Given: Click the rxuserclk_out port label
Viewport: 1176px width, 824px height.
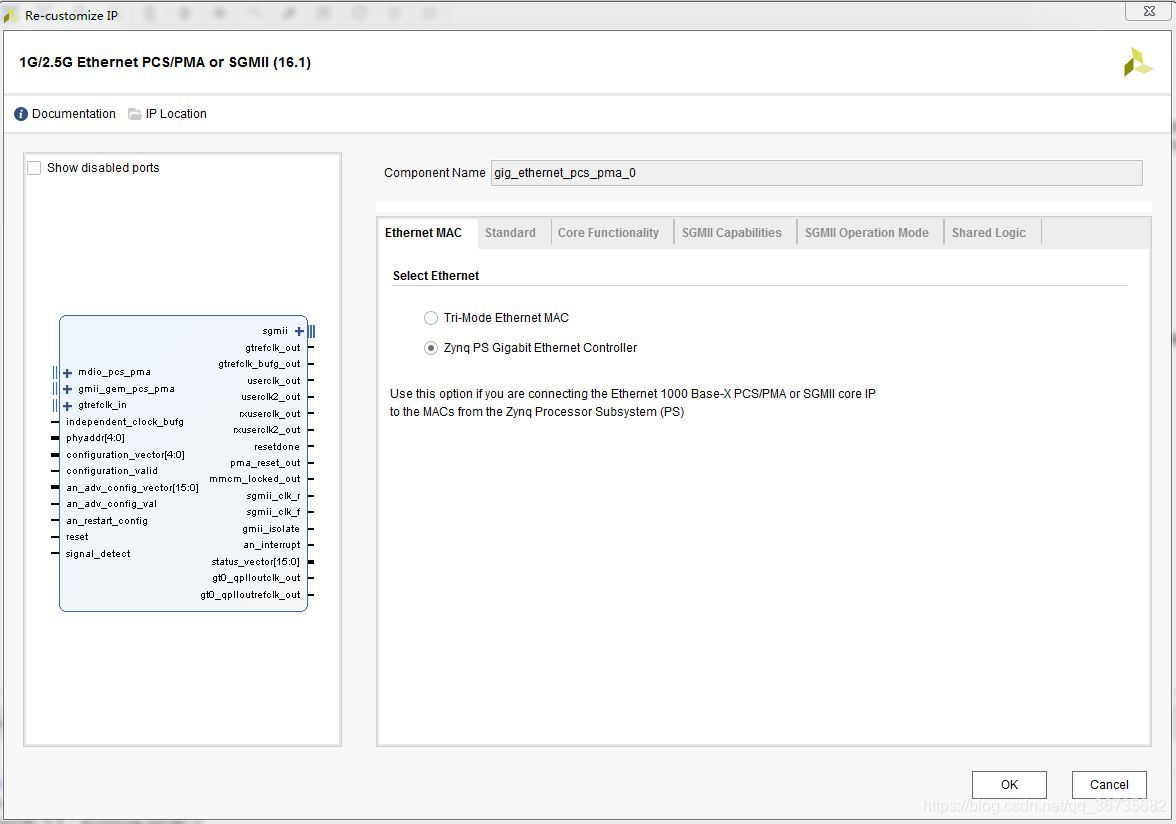Looking at the screenshot, I should 269,414.
